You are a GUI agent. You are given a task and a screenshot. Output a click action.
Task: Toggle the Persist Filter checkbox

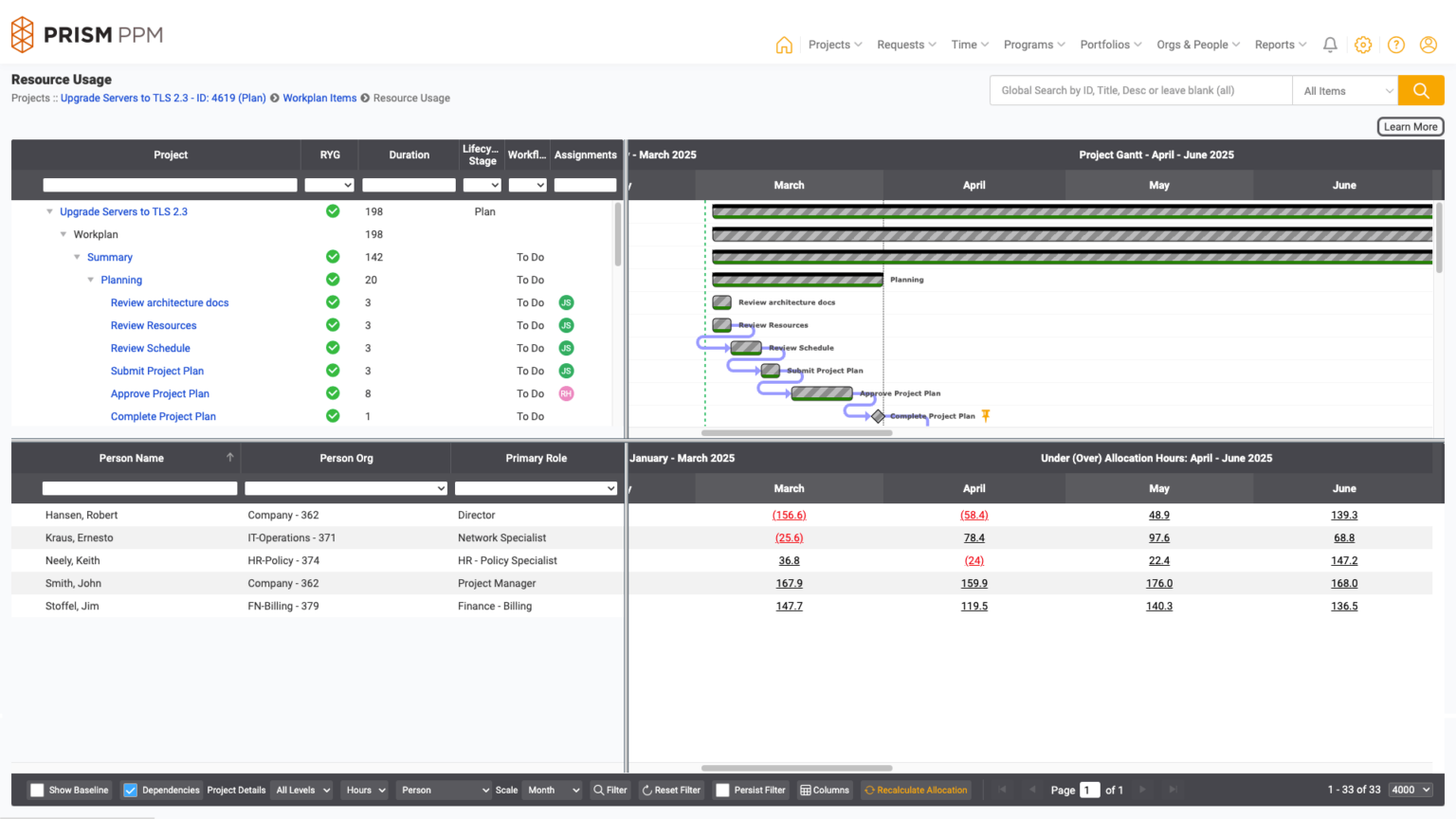[x=722, y=790]
